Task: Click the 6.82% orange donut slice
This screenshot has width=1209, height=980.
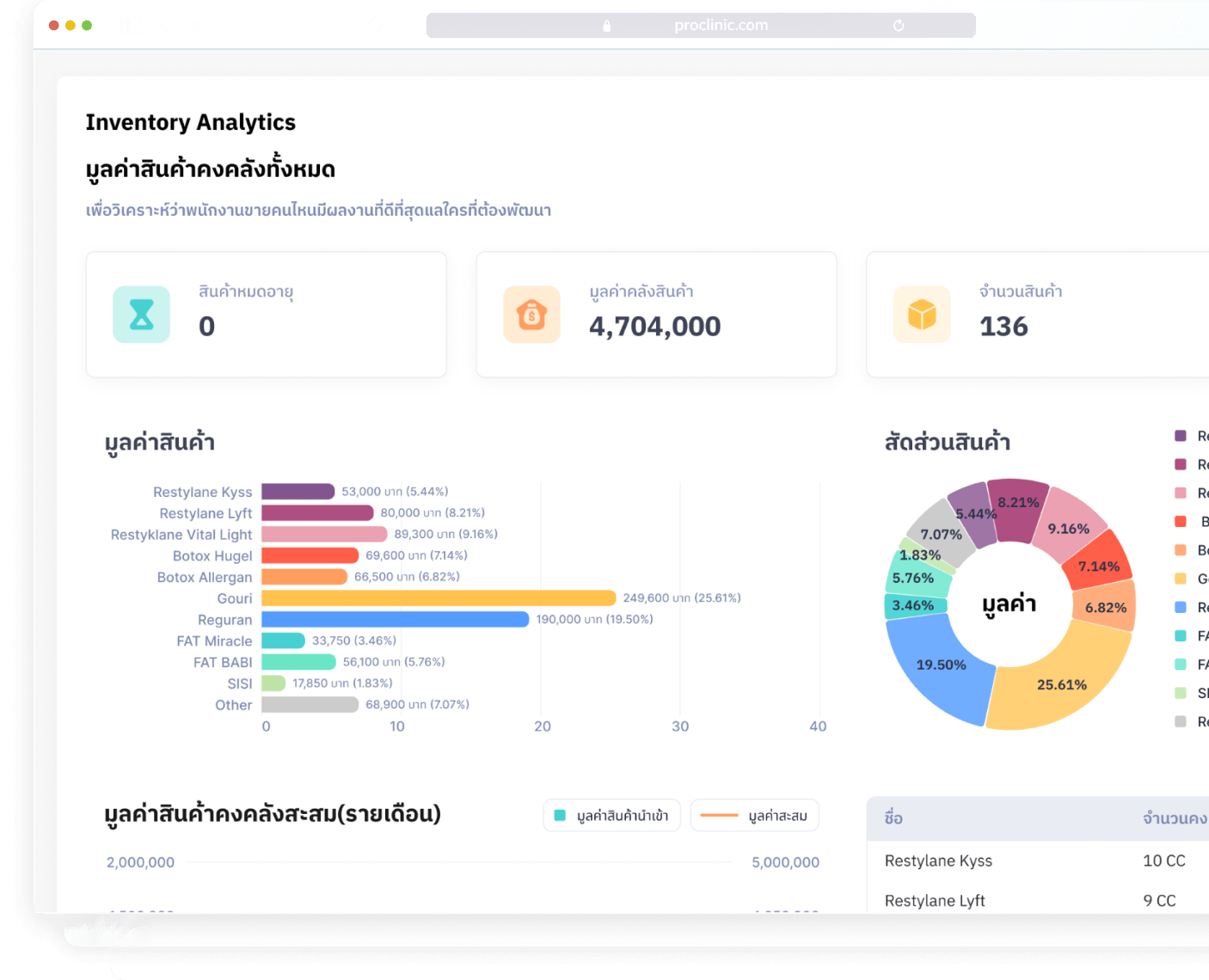Action: click(x=1105, y=607)
